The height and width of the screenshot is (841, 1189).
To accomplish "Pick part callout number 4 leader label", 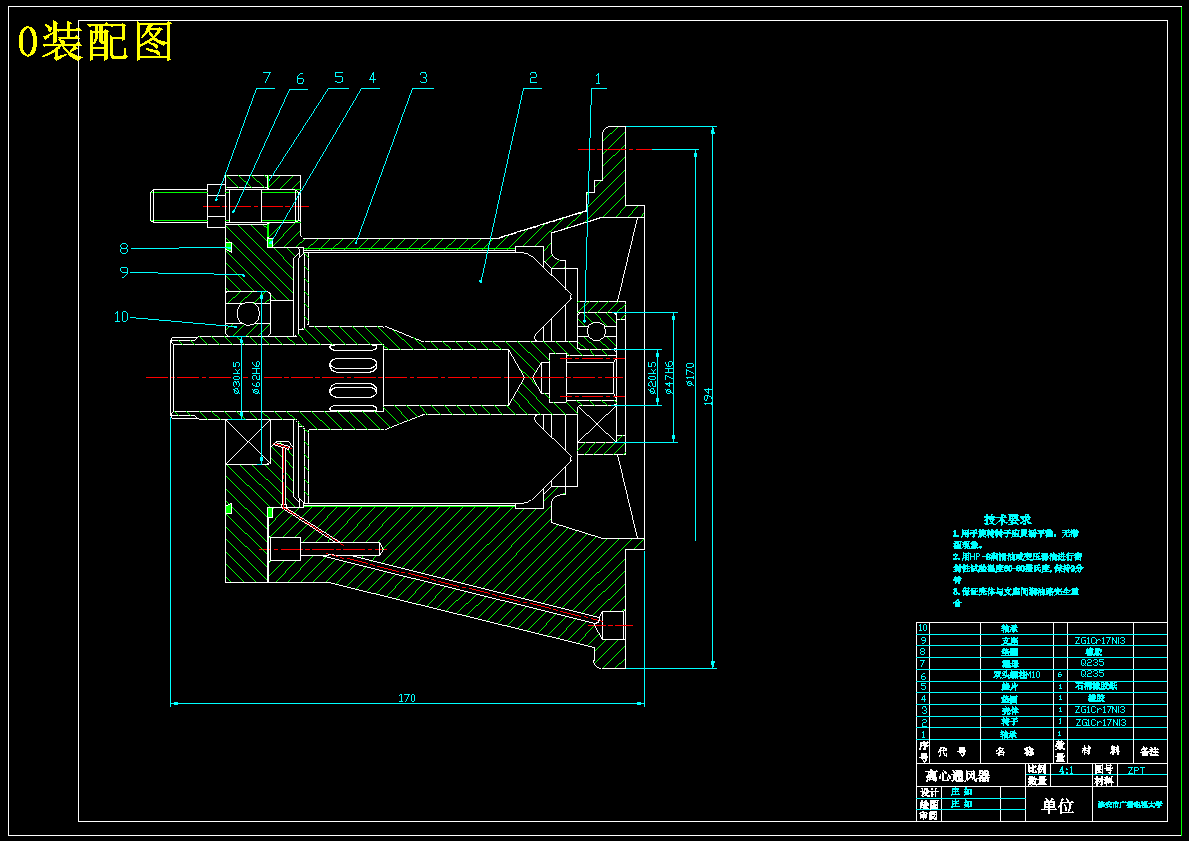I will tap(372, 77).
